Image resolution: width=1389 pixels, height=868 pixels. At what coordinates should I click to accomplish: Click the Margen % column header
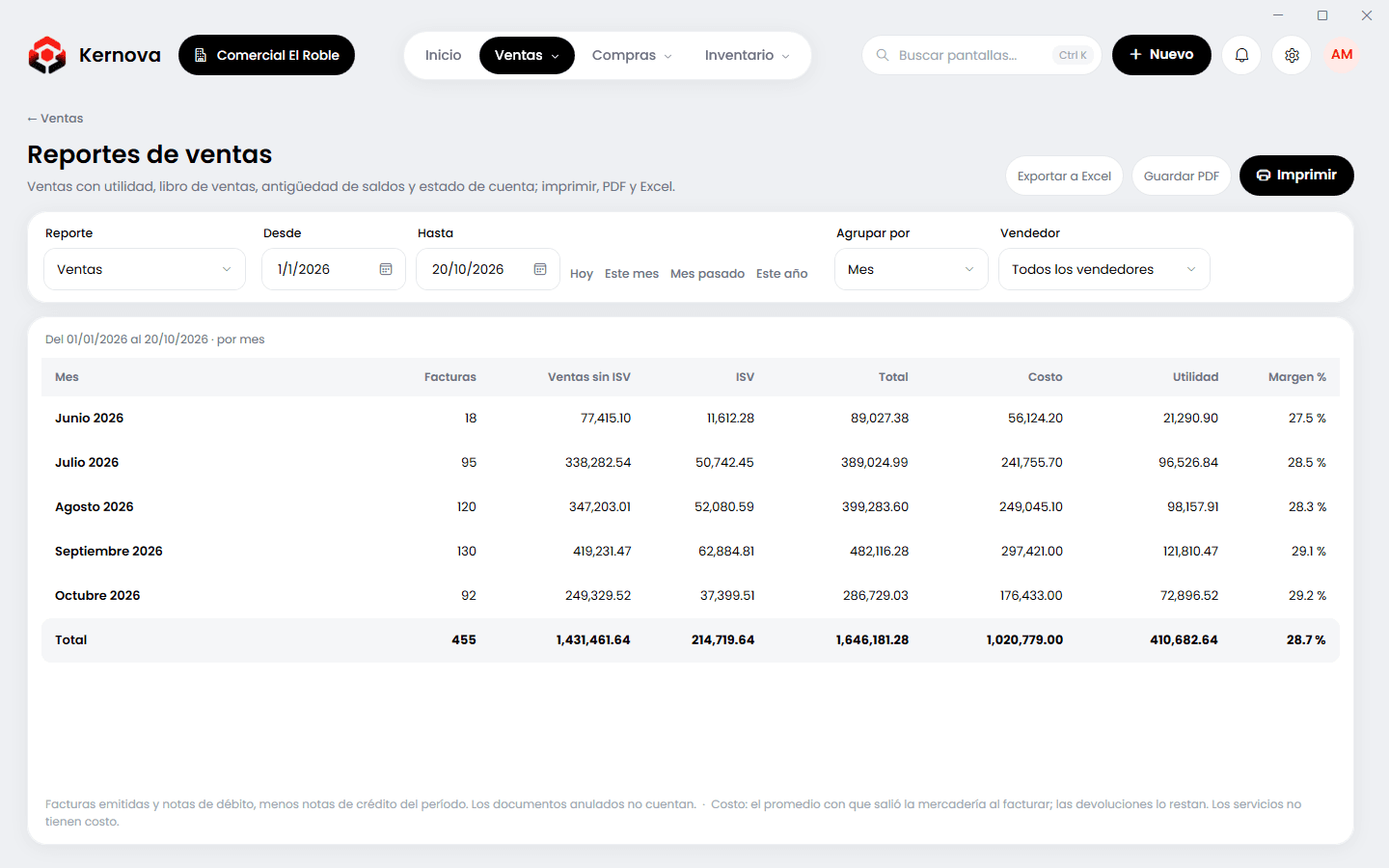point(1297,377)
